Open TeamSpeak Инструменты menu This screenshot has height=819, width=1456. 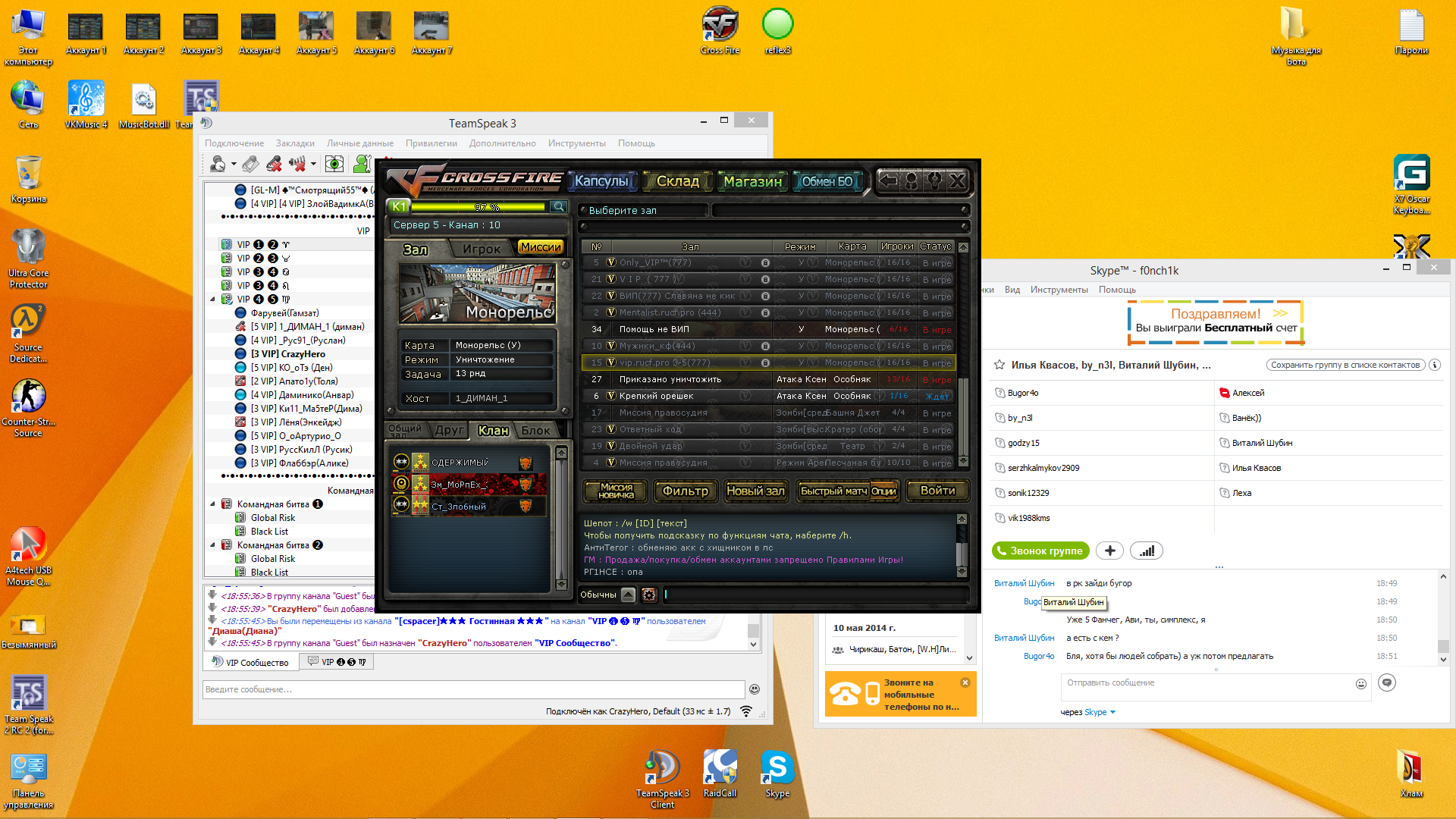pyautogui.click(x=576, y=143)
